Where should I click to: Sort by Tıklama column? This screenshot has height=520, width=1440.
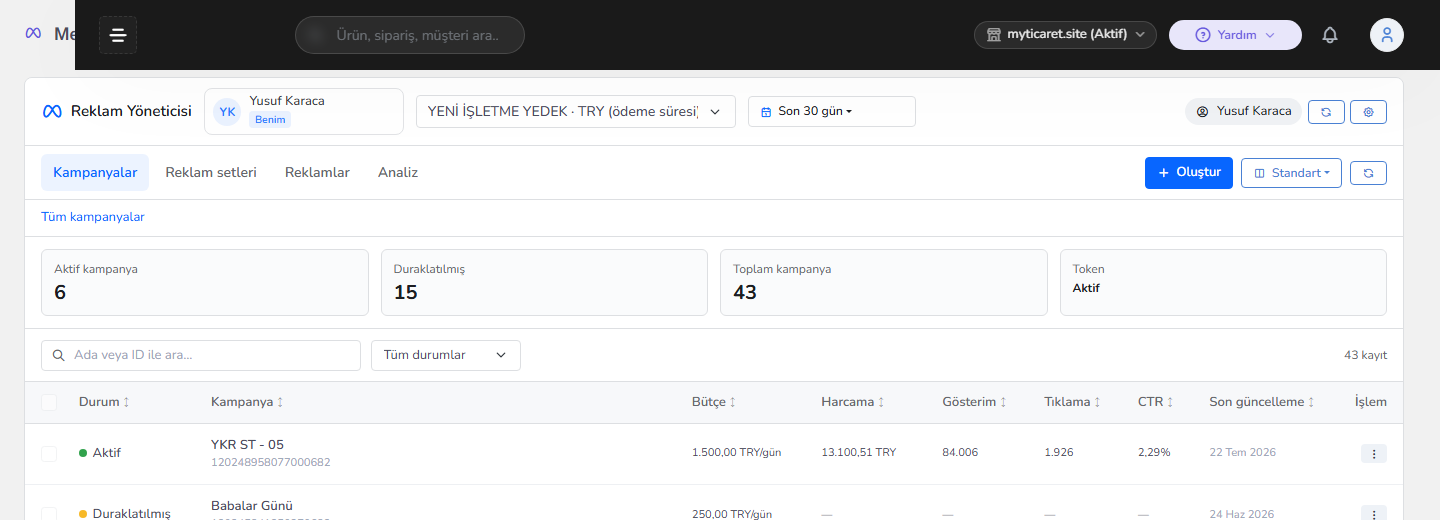click(1072, 402)
